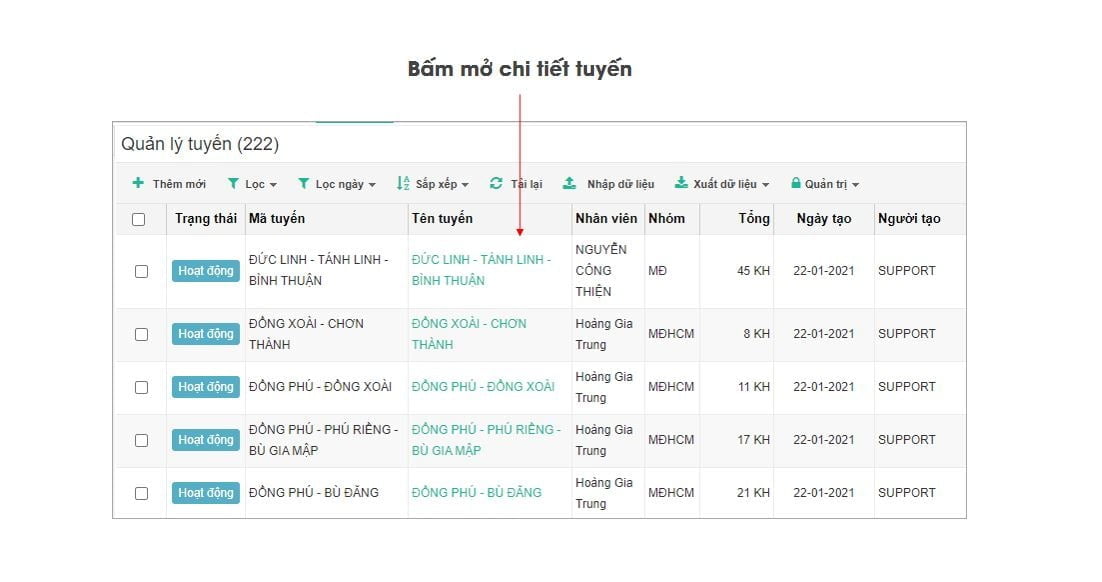
Task: Click the A-Z sort icon for Sắp xếp
Action: tap(403, 183)
